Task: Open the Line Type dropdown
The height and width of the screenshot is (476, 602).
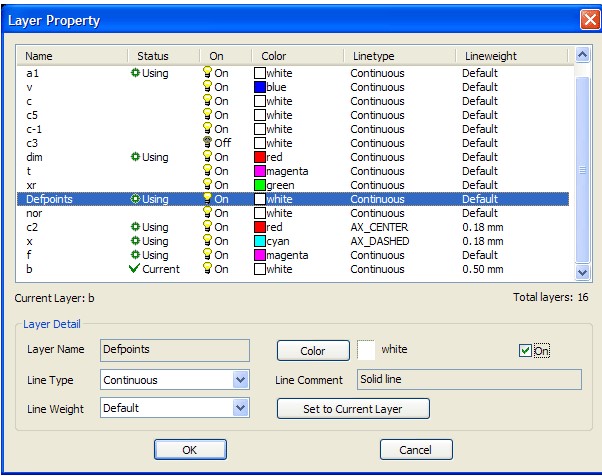Action: (x=240, y=380)
